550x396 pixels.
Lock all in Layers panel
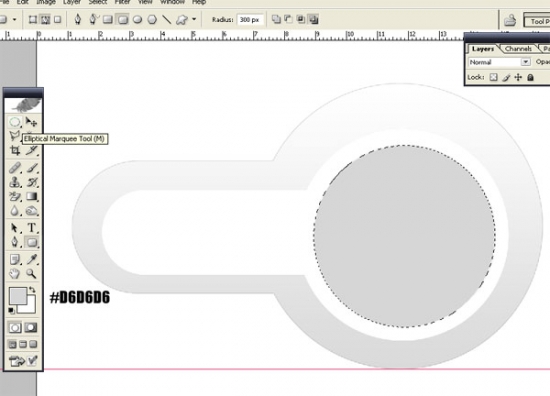pos(530,77)
